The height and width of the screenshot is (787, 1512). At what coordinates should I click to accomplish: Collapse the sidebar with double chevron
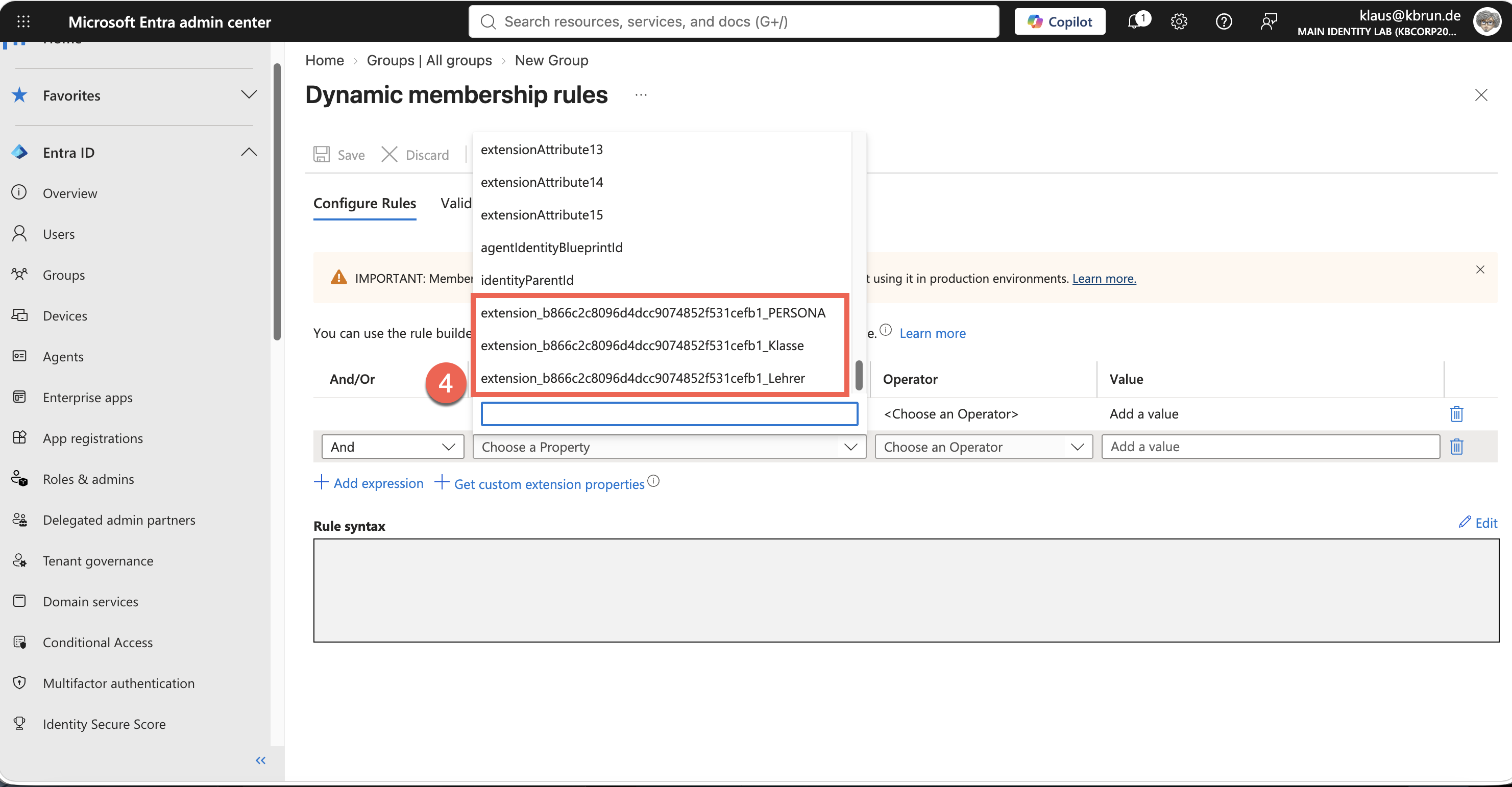(x=261, y=760)
